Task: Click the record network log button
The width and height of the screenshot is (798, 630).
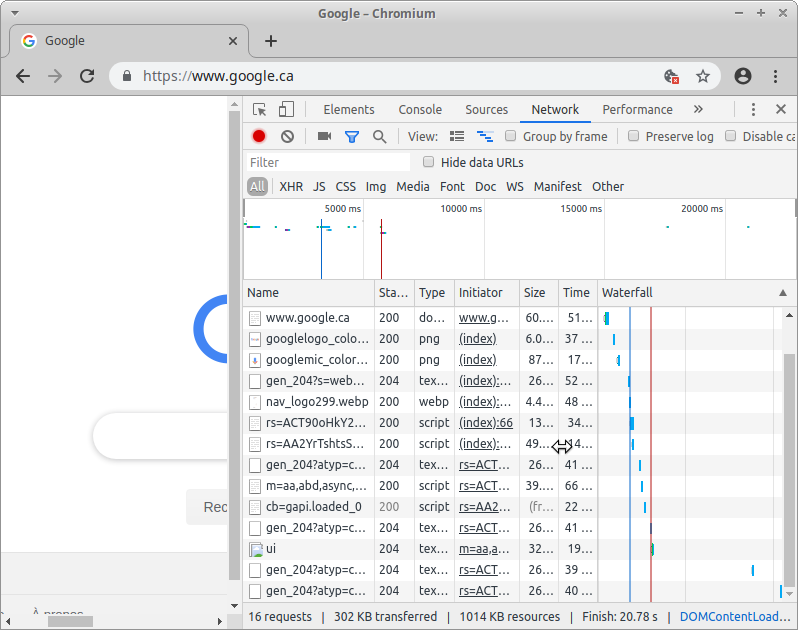Action: tap(259, 136)
